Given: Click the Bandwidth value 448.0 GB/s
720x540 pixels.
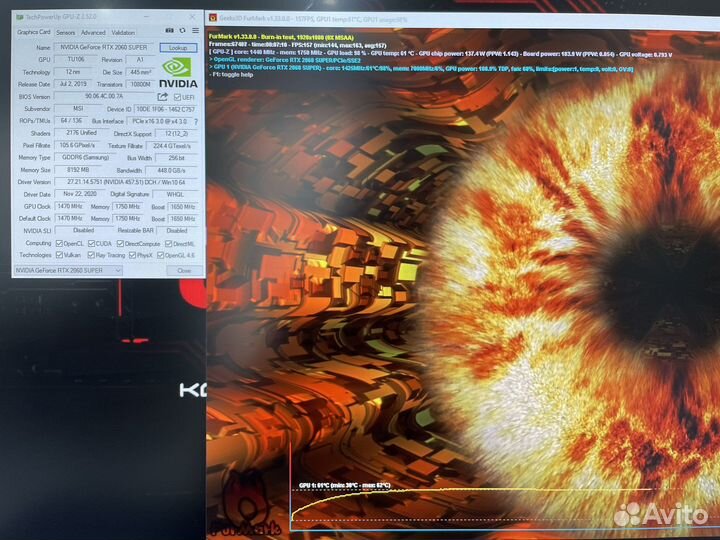Looking at the screenshot, I should (x=172, y=170).
